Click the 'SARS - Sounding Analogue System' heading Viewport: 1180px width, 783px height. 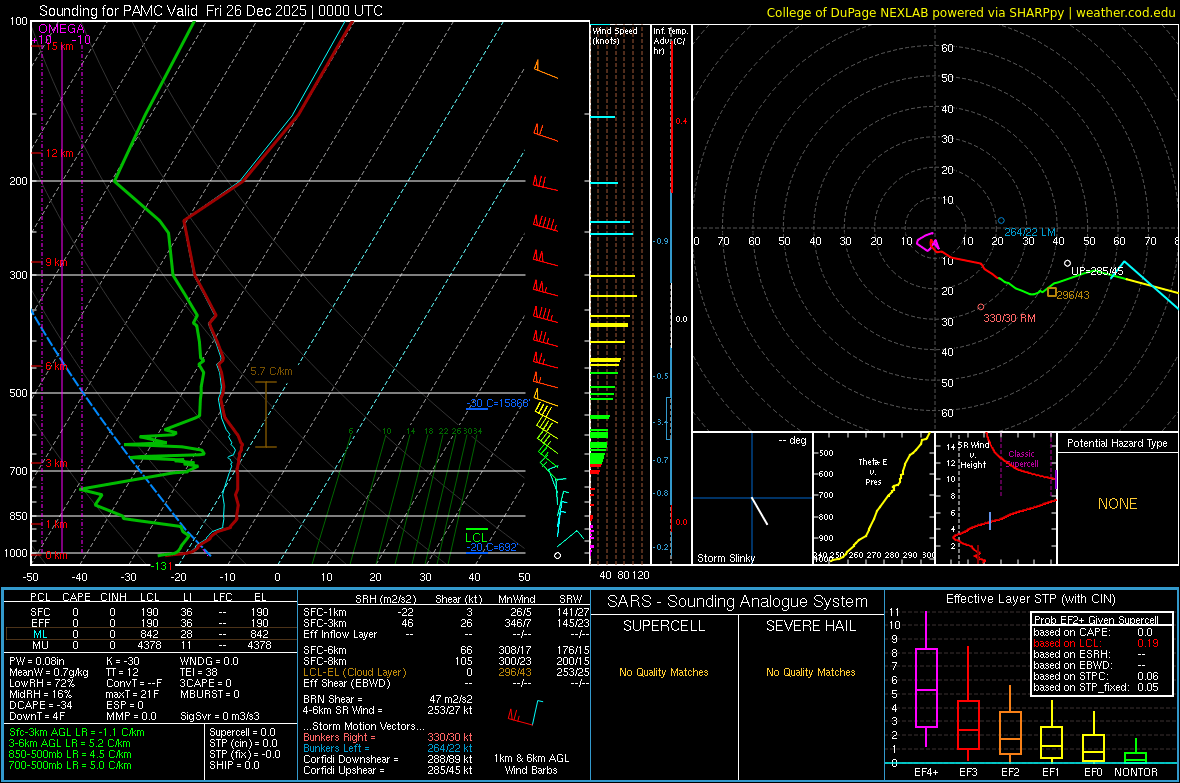[738, 602]
